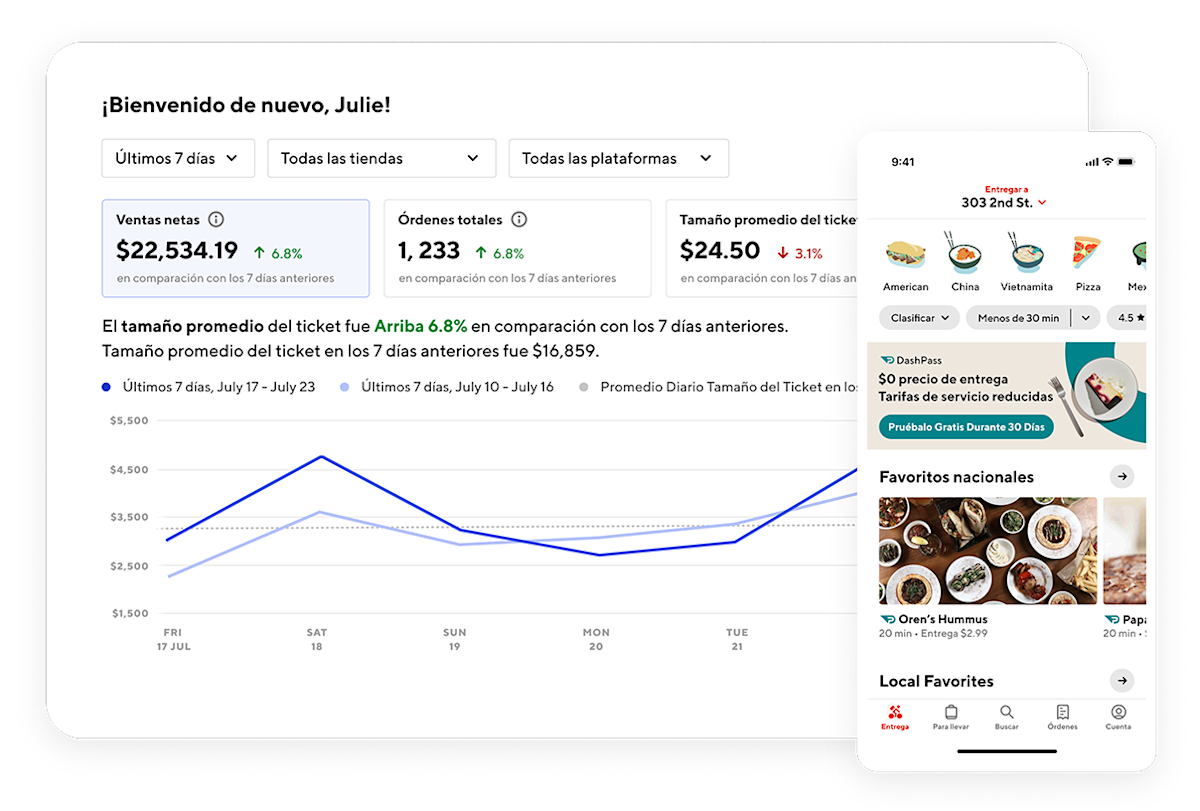Image resolution: width=1200 pixels, height=811 pixels.
Task: Open delivery address 303 2nd St. dropdown
Action: (x=1004, y=202)
